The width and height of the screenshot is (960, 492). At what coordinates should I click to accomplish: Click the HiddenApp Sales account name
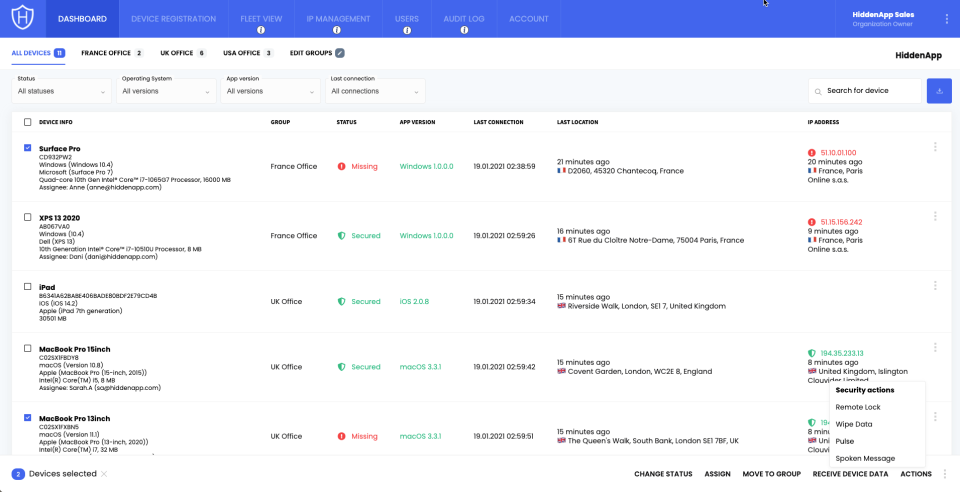[x=882, y=14]
